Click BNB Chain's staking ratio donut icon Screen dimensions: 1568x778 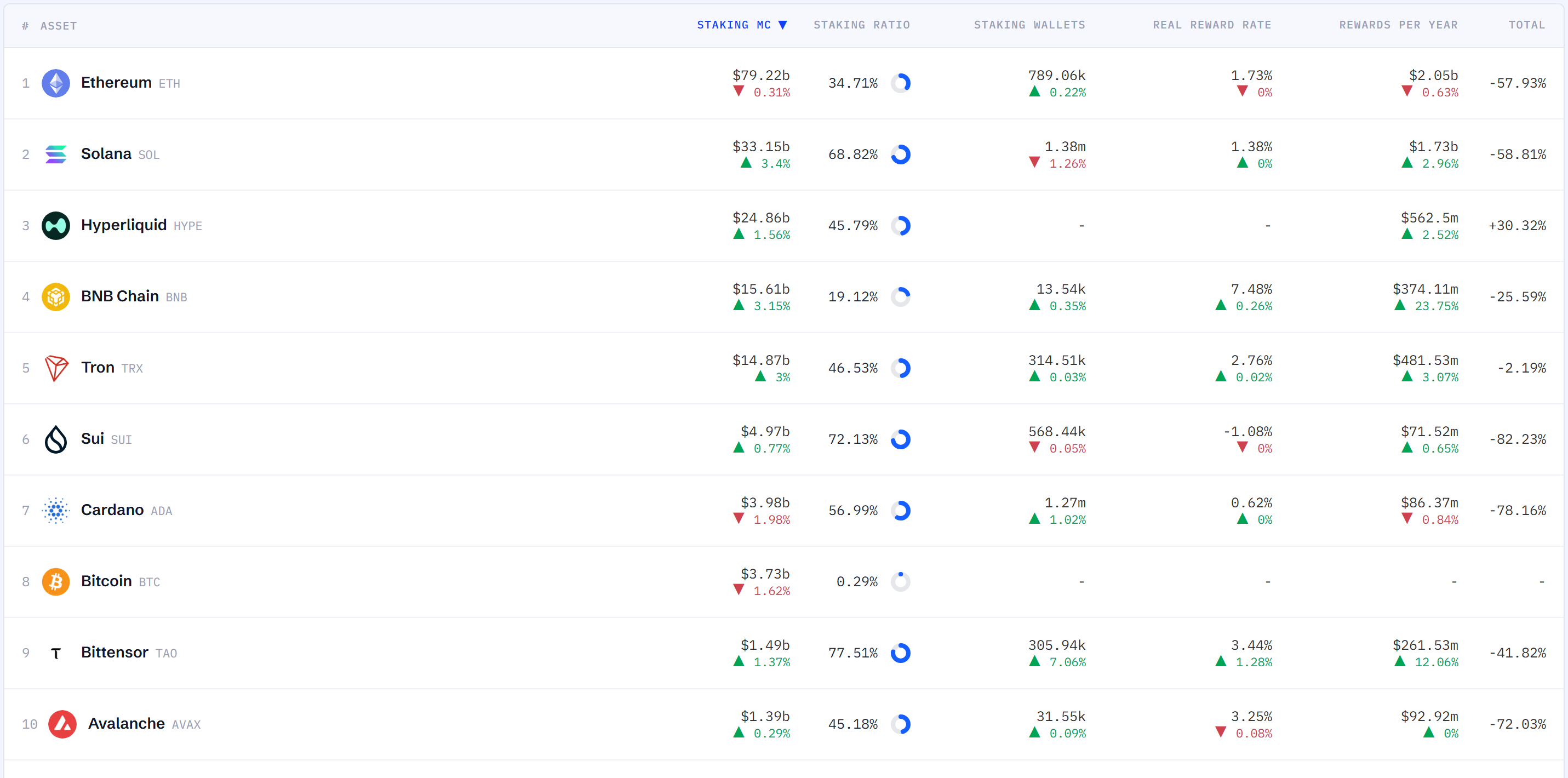pyautogui.click(x=900, y=296)
